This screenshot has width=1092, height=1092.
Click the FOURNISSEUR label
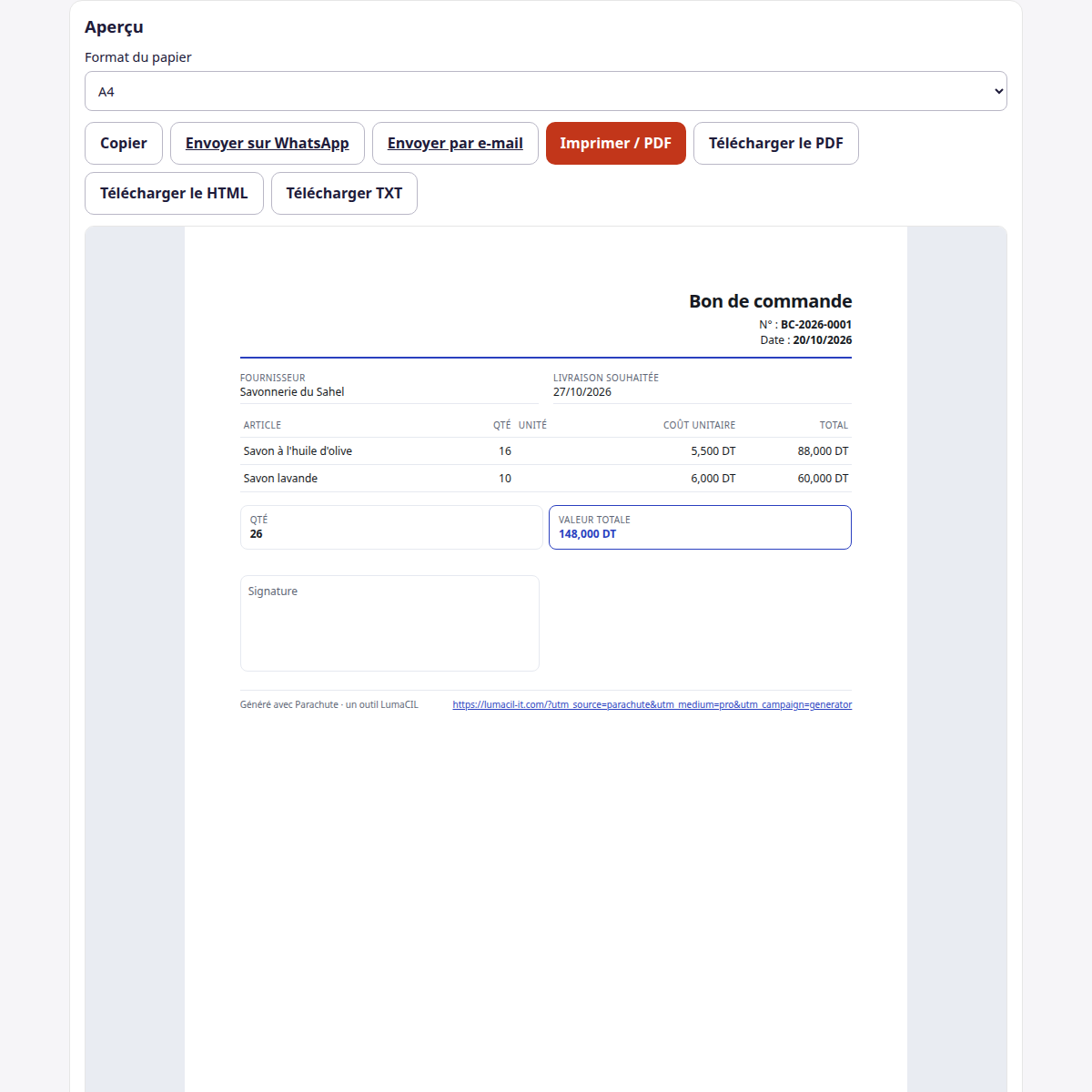pyautogui.click(x=273, y=378)
